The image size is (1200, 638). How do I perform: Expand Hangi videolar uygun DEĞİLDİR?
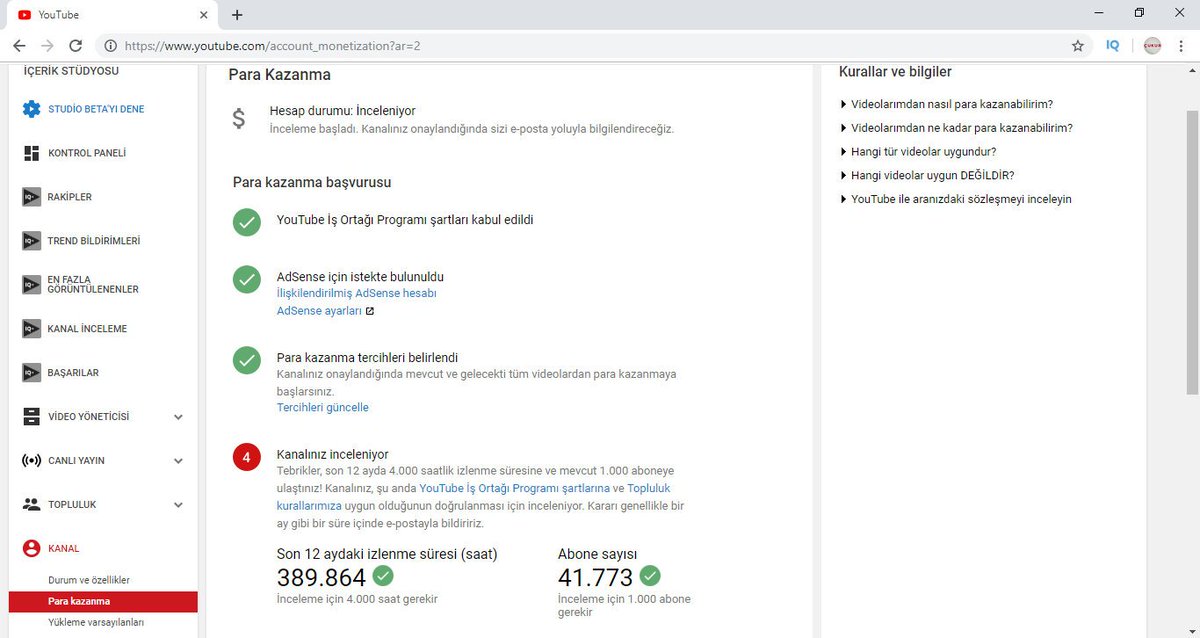pyautogui.click(x=927, y=175)
